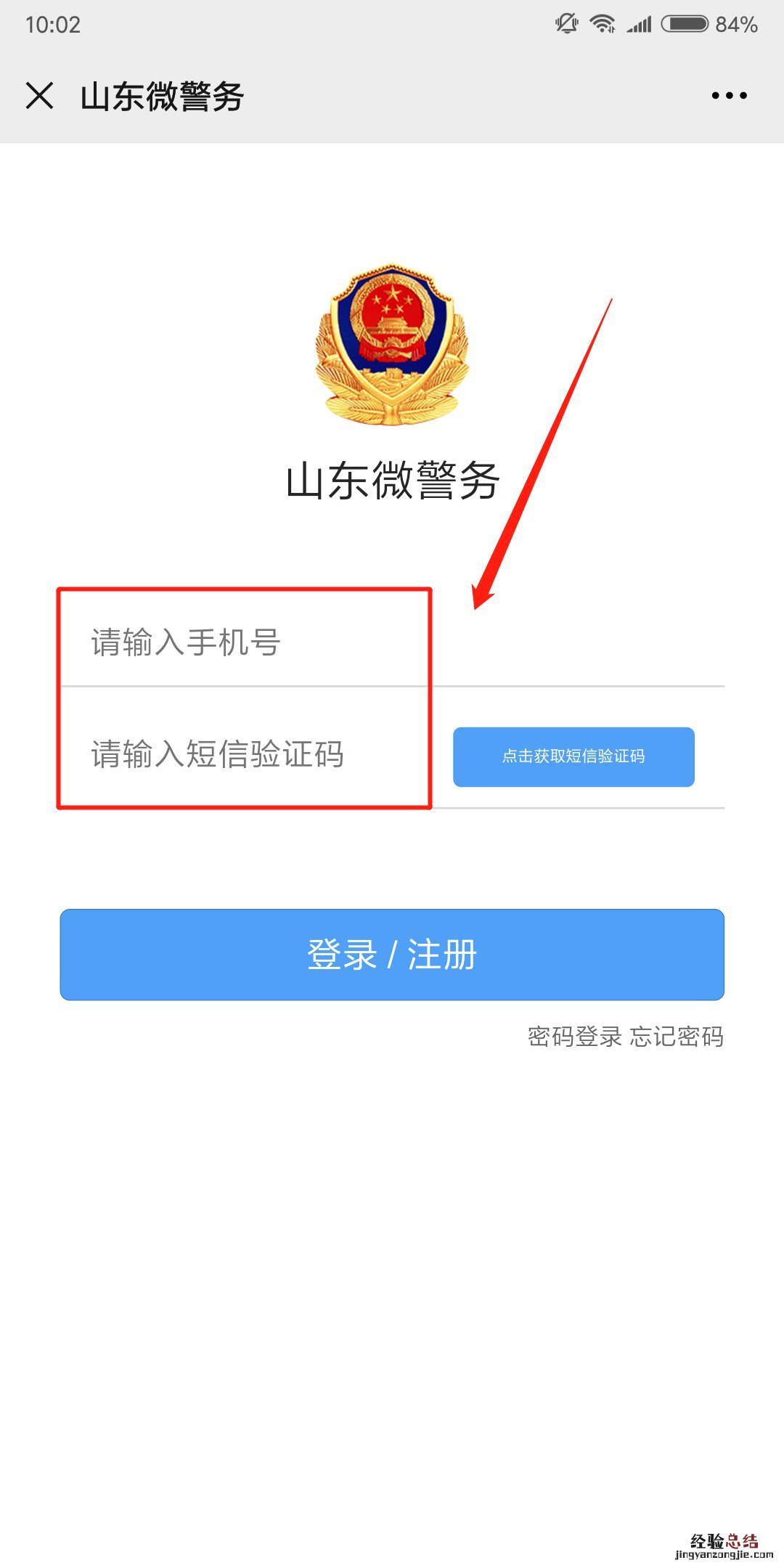Click 点击获取短信验证码 button
This screenshot has width=784, height=1568.
[573, 756]
